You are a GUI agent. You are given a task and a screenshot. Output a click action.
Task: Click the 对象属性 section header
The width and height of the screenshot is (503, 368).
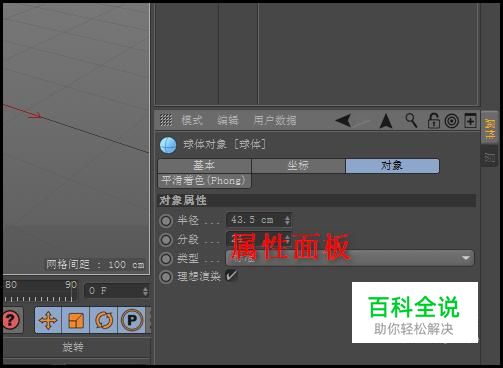coord(317,201)
